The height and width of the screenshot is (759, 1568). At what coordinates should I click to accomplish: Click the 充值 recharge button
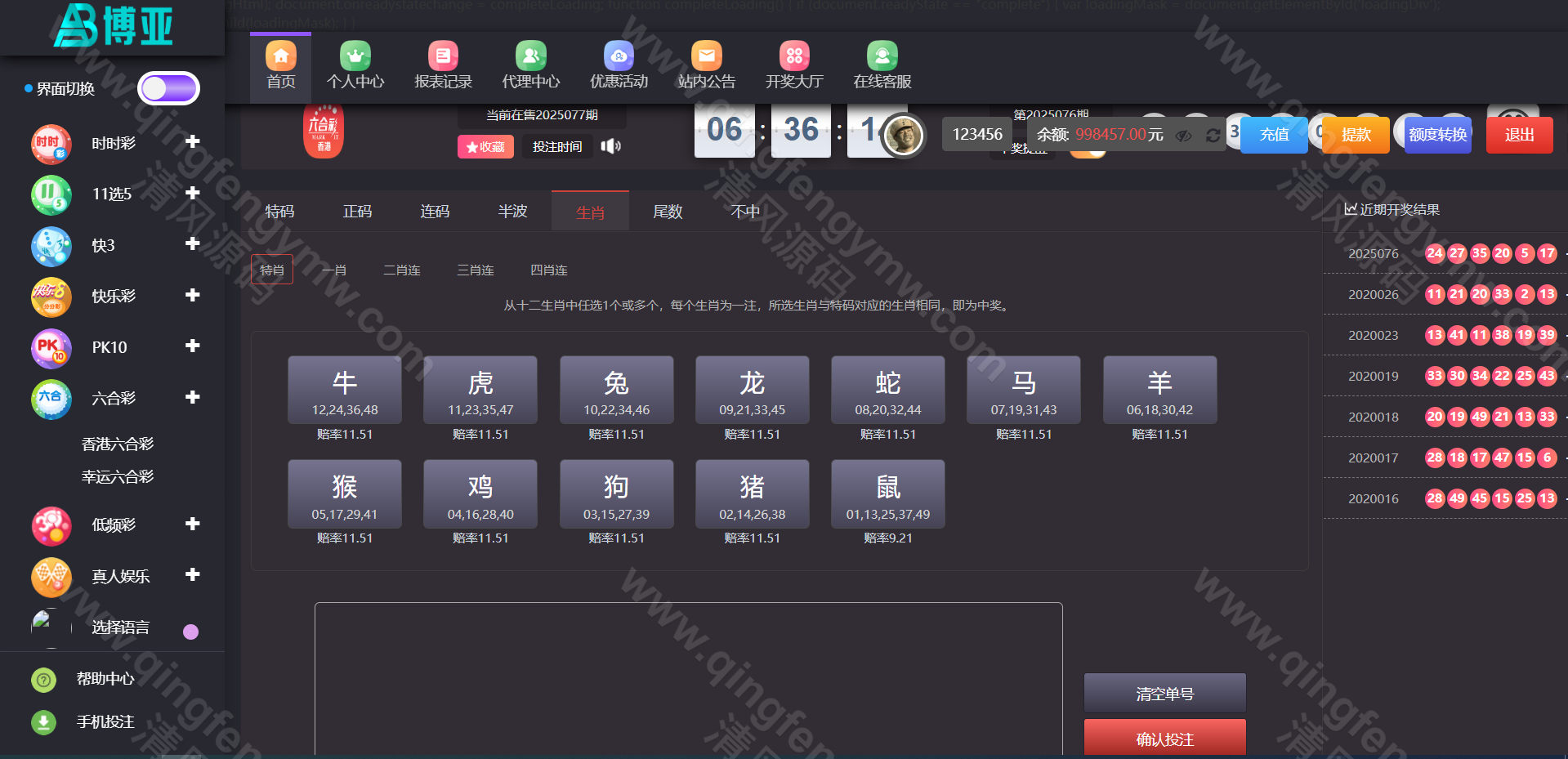[1273, 135]
